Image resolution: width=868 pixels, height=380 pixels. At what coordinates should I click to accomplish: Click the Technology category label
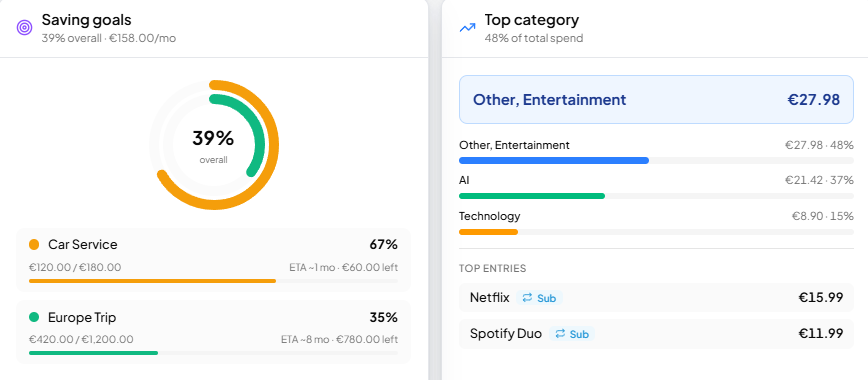tap(489, 216)
